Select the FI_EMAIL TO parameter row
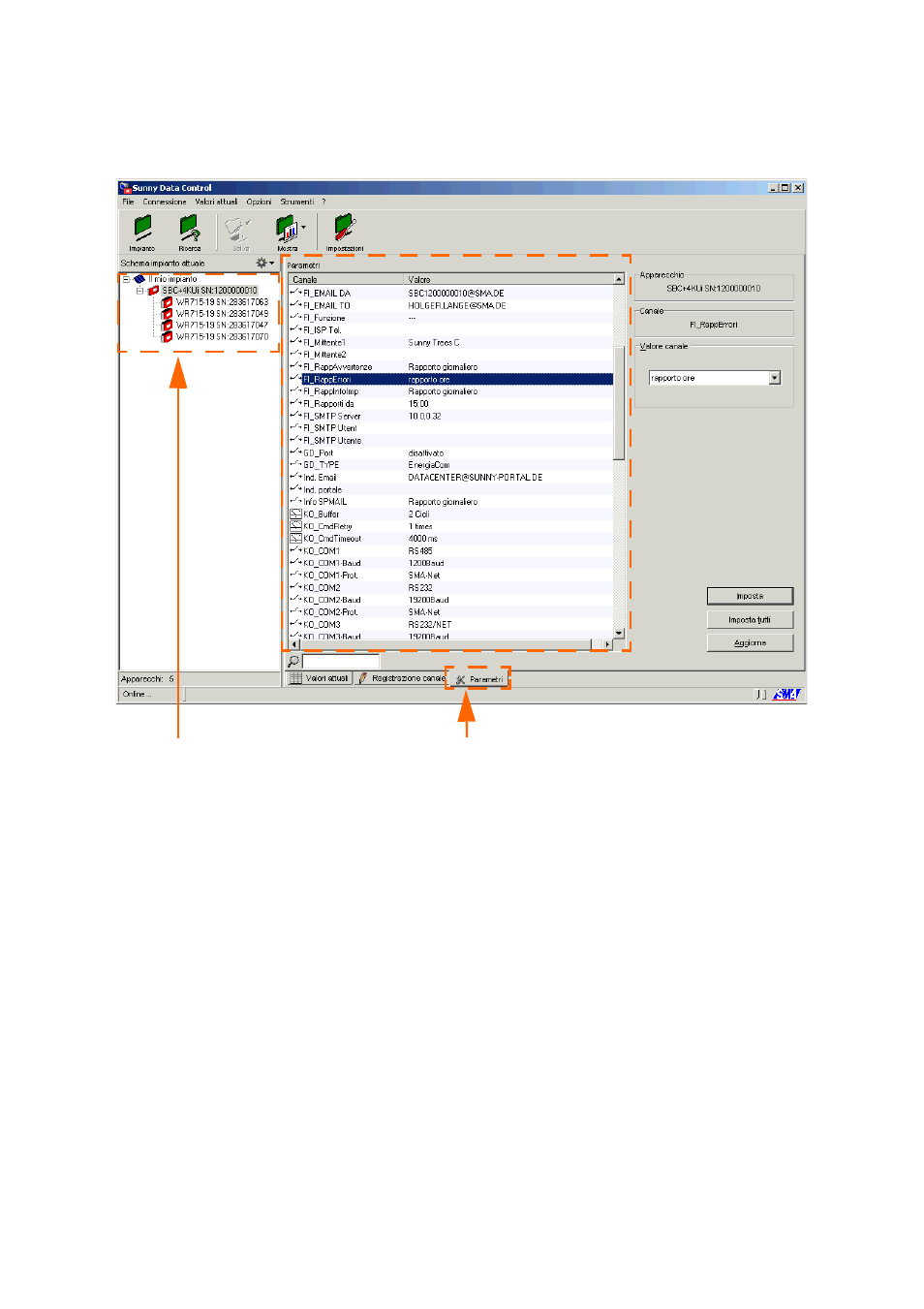Screen dimensions: 924x1309 tap(450, 305)
